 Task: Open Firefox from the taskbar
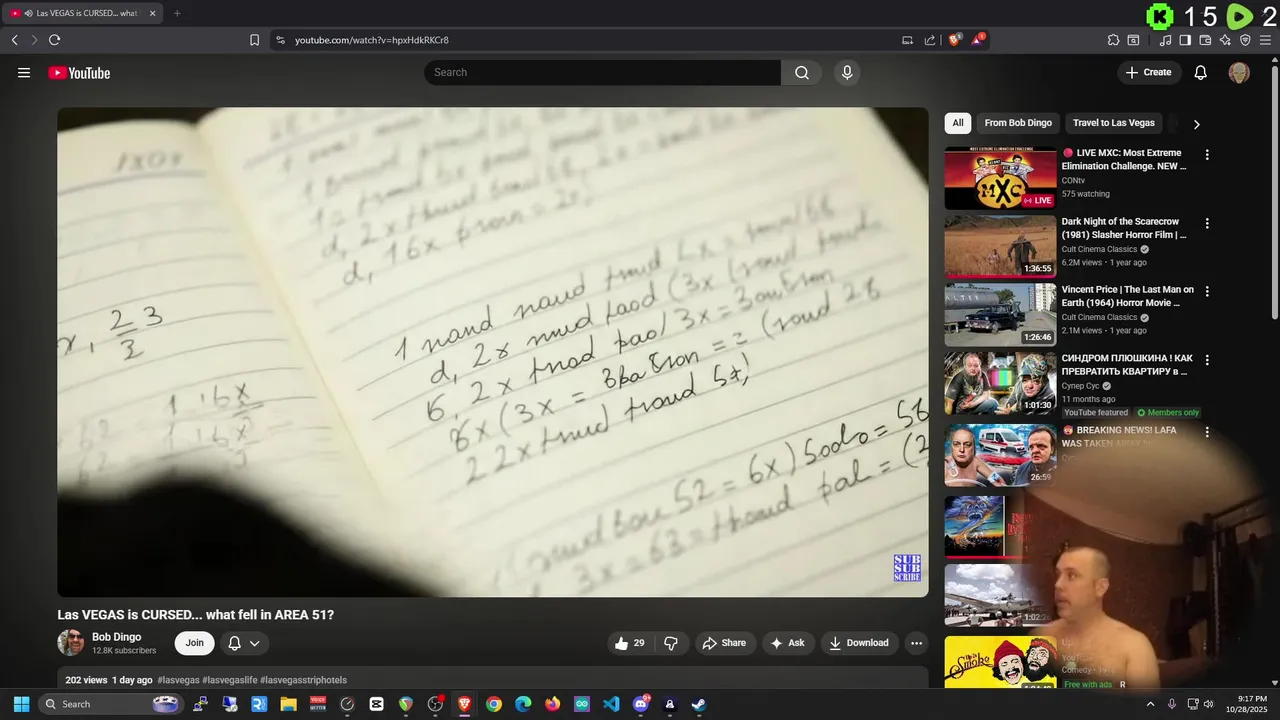[552, 704]
